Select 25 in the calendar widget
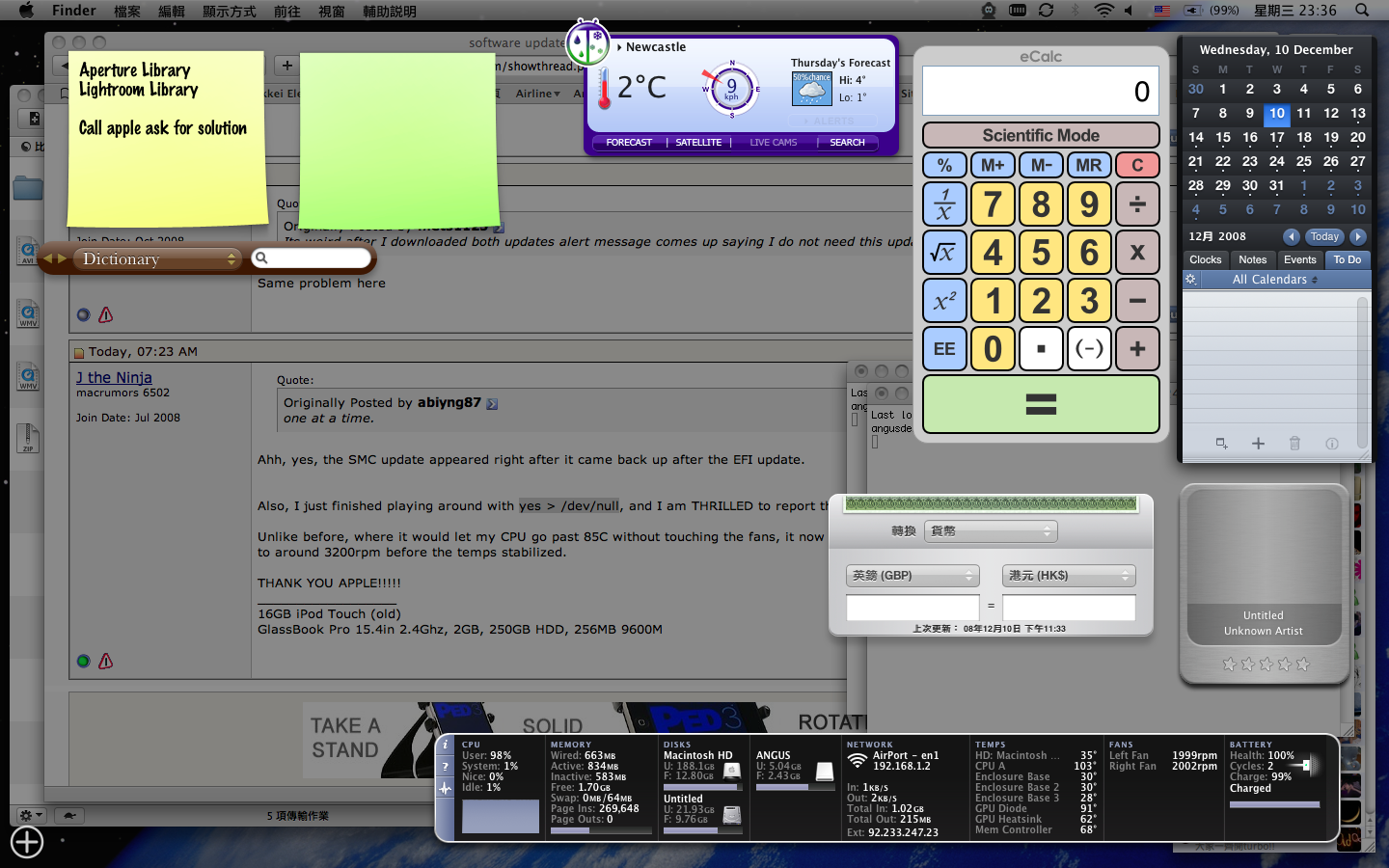The height and width of the screenshot is (868, 1389). 1303,161
